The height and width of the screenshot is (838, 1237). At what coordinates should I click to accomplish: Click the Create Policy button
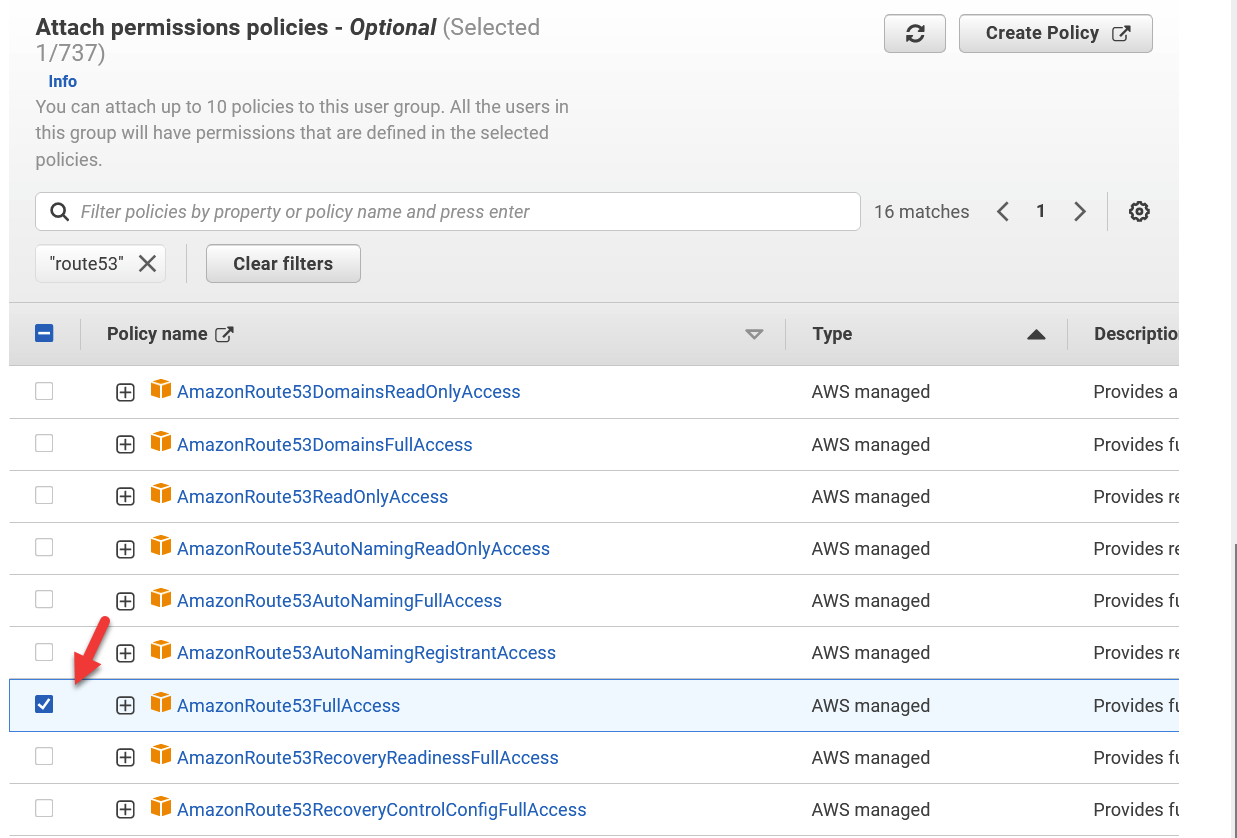click(x=1056, y=33)
